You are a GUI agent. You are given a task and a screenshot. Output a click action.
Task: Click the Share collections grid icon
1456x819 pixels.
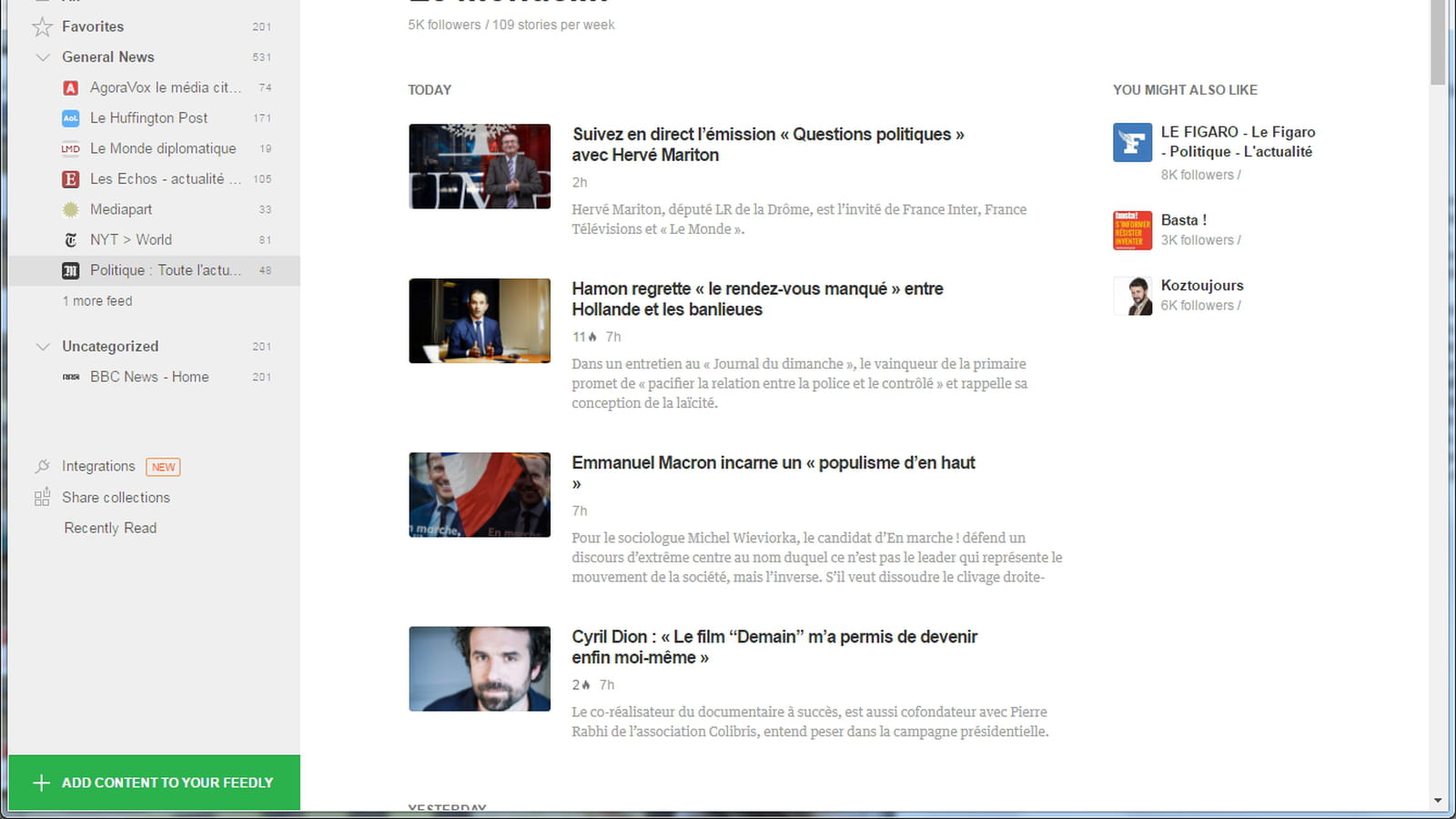[42, 497]
